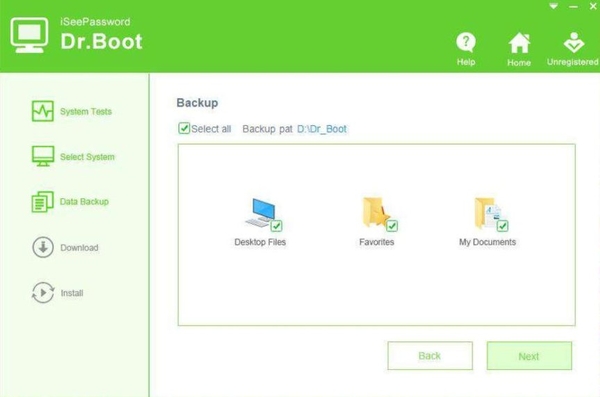Select the Install circular play icon
This screenshot has height=397, width=600.
43,292
